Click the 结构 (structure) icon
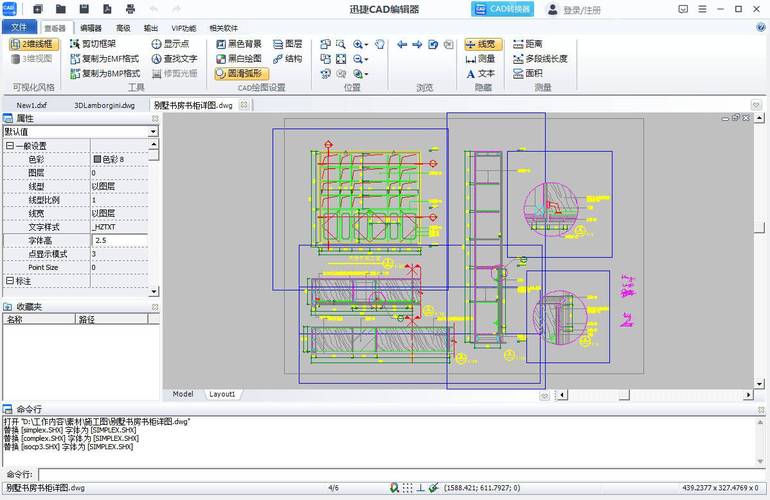This screenshot has height=500, width=770. pyautogui.click(x=277, y=59)
